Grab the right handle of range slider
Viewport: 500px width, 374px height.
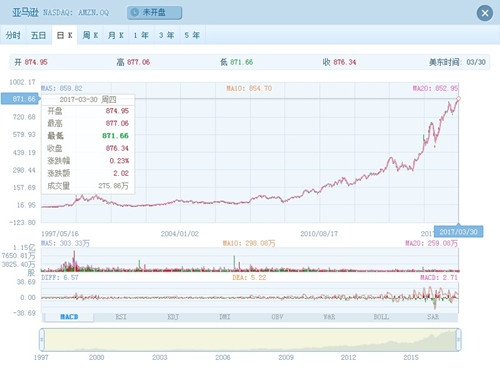(459, 340)
